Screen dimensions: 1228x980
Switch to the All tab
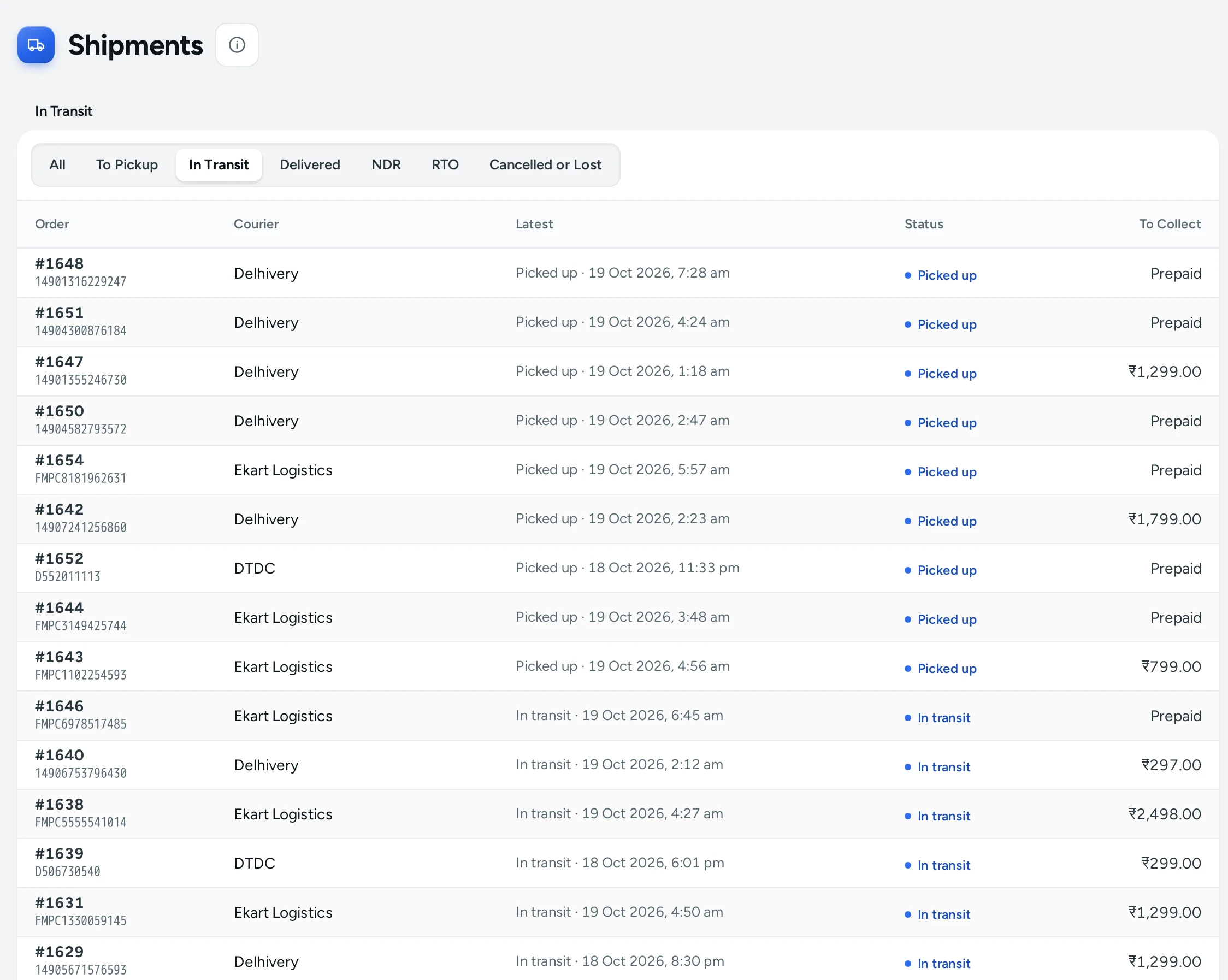[57, 164]
